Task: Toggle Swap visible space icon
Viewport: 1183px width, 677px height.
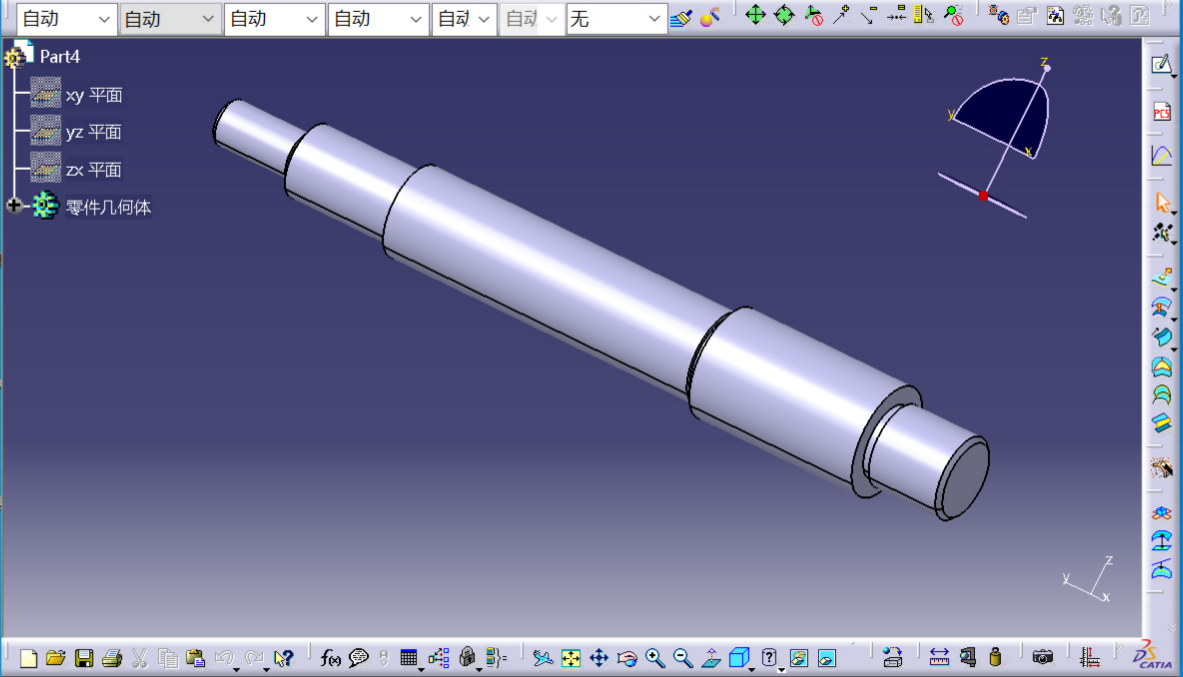Action: (826, 658)
